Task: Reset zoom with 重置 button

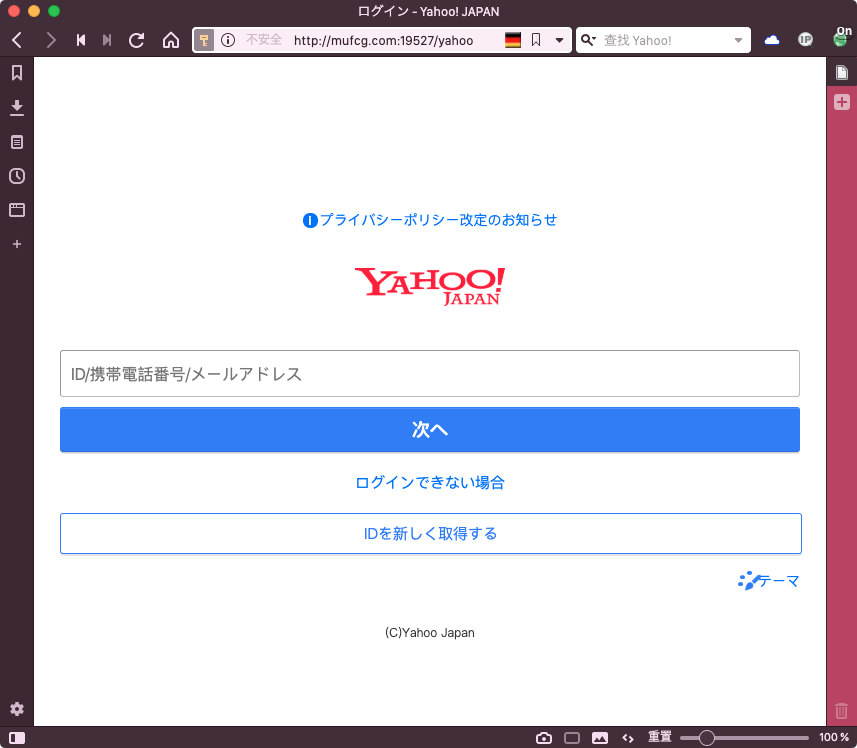Action: (x=660, y=737)
